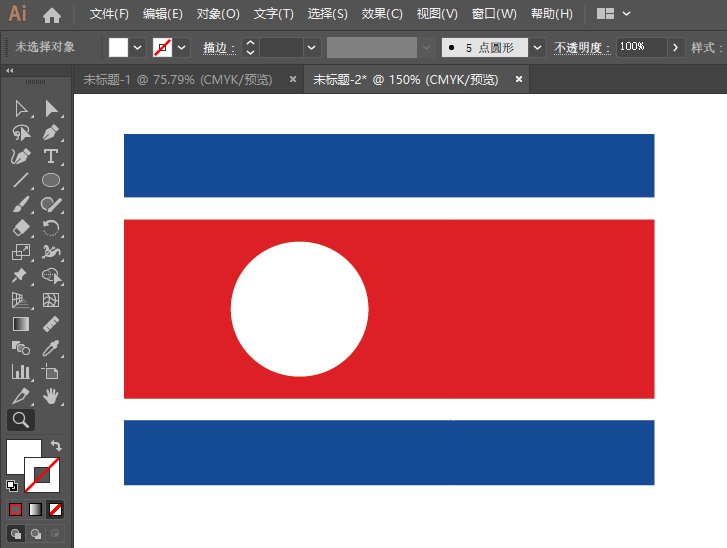This screenshot has height=548, width=727.
Task: Open the 帮助(H) menu
Action: (x=552, y=14)
